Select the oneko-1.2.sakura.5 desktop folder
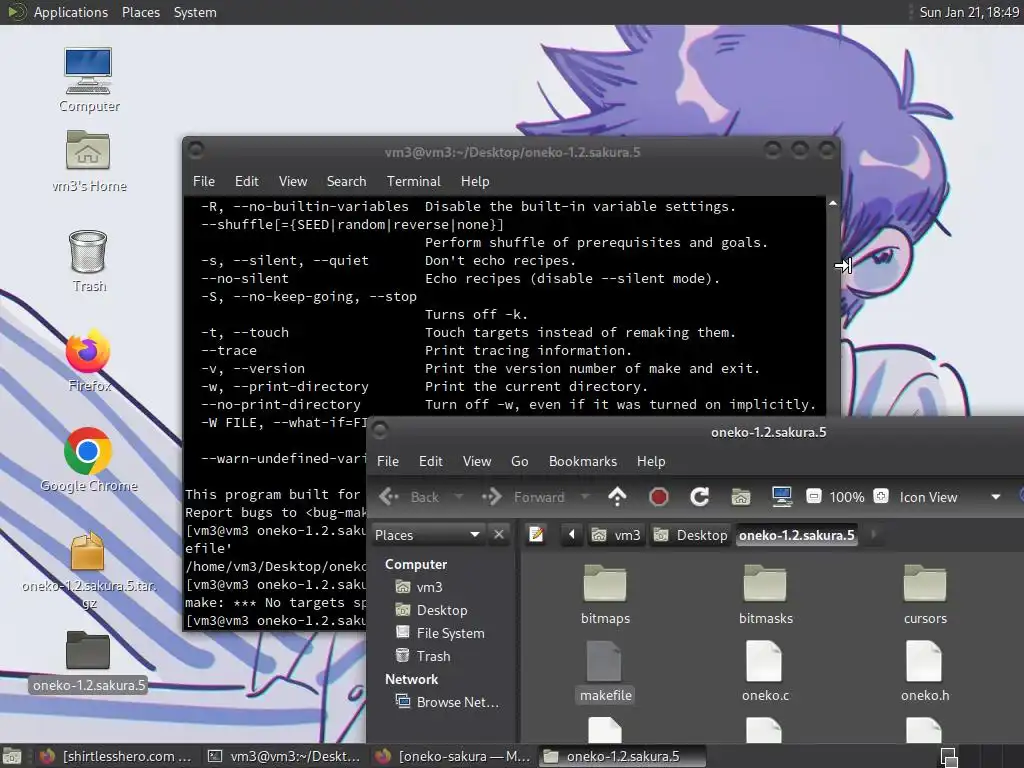The height and width of the screenshot is (768, 1024). [x=88, y=662]
